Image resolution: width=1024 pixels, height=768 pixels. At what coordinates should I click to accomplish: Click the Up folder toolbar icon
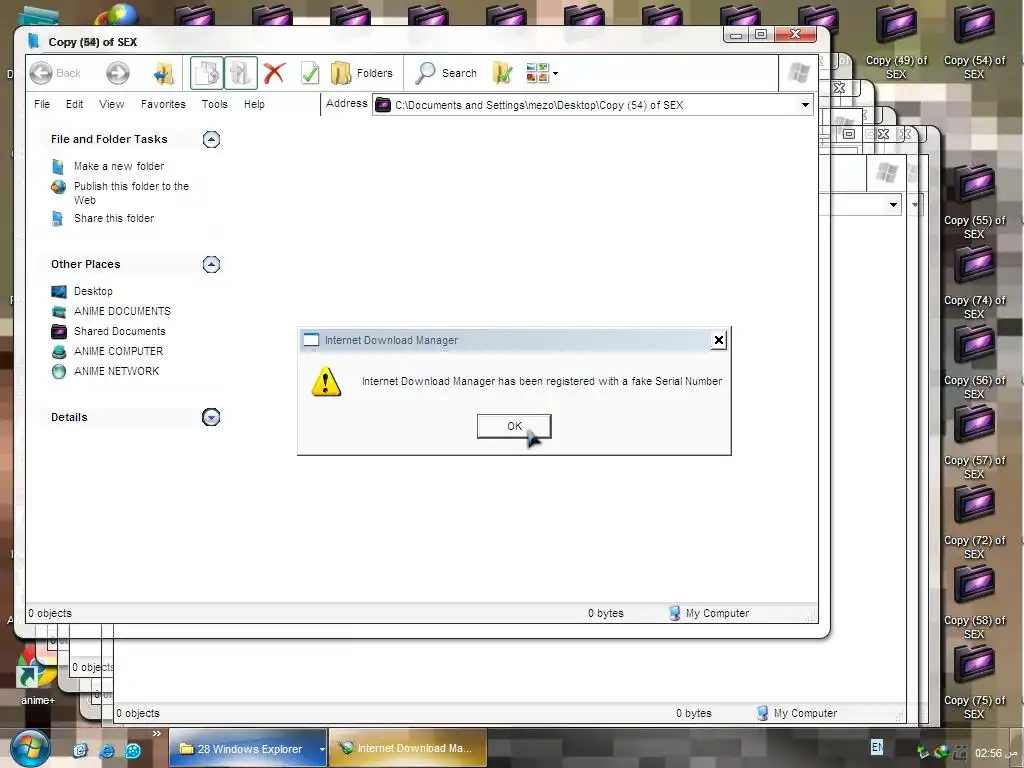tap(164, 73)
